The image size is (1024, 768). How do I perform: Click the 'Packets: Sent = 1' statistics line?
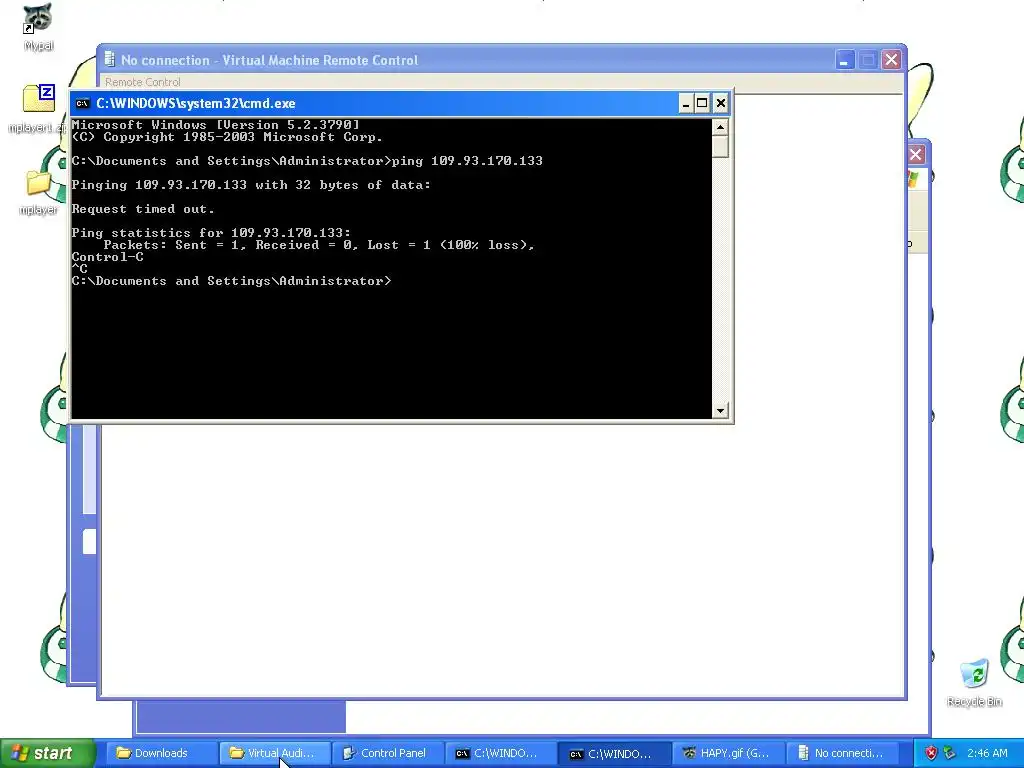tap(319, 245)
